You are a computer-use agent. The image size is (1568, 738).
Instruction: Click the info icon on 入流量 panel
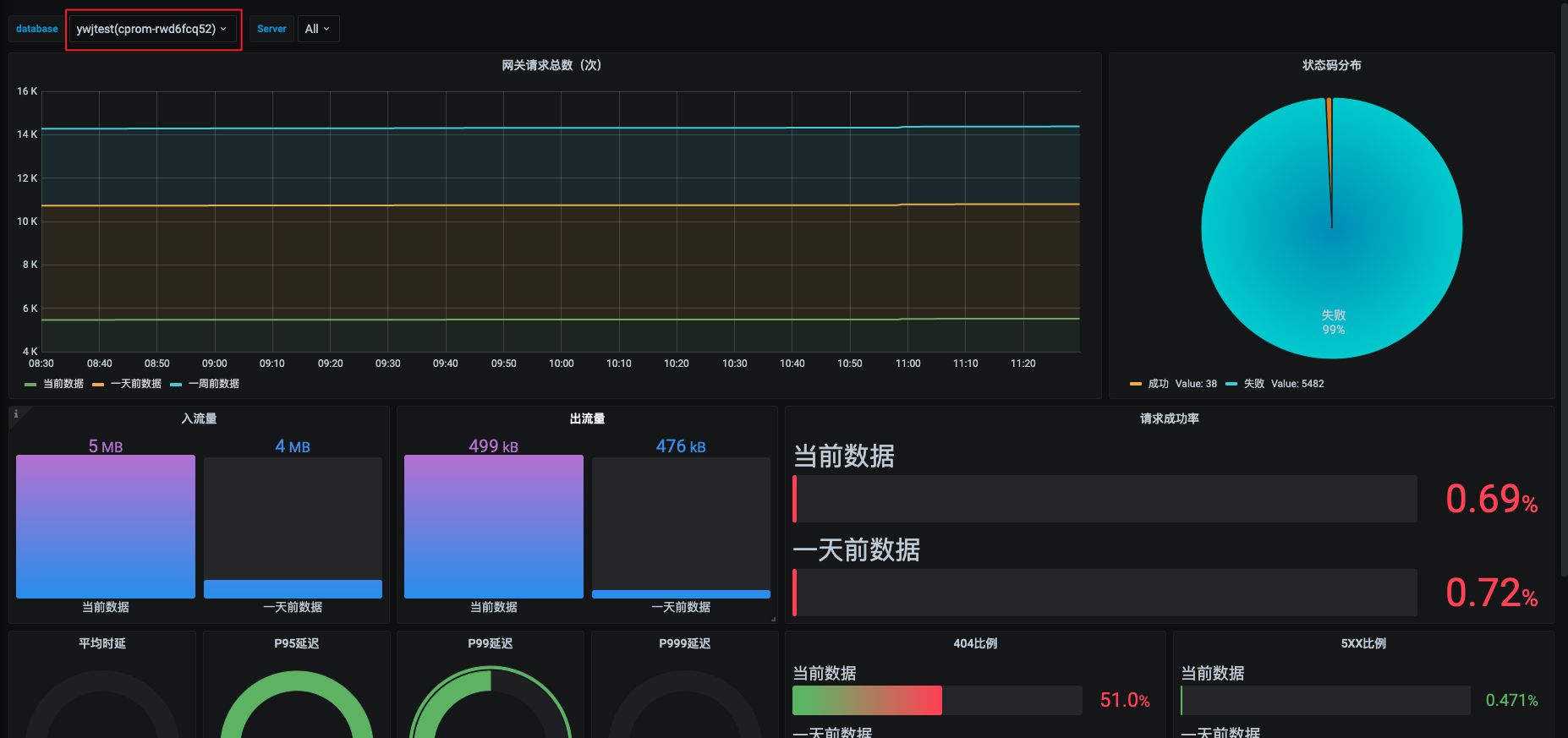click(16, 414)
